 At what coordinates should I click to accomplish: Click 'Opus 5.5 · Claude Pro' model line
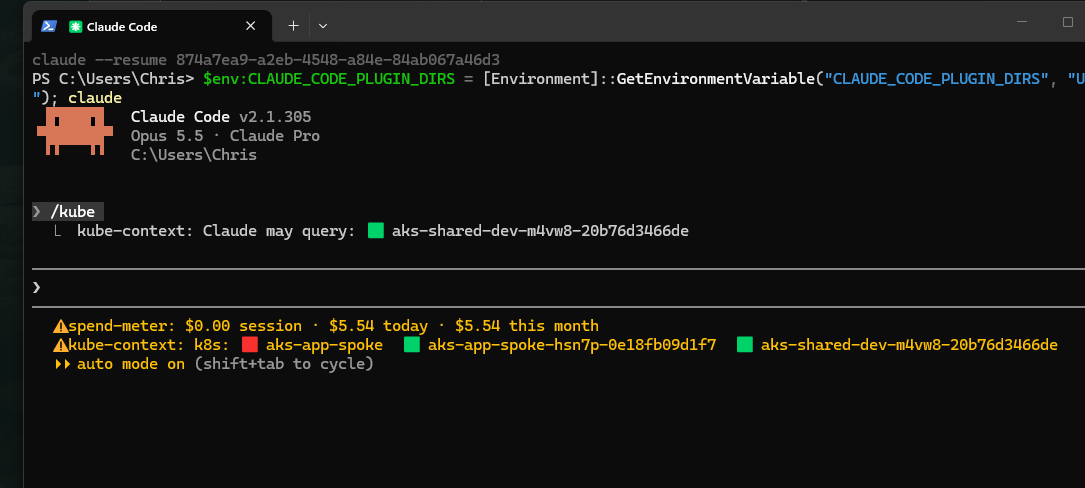226,136
